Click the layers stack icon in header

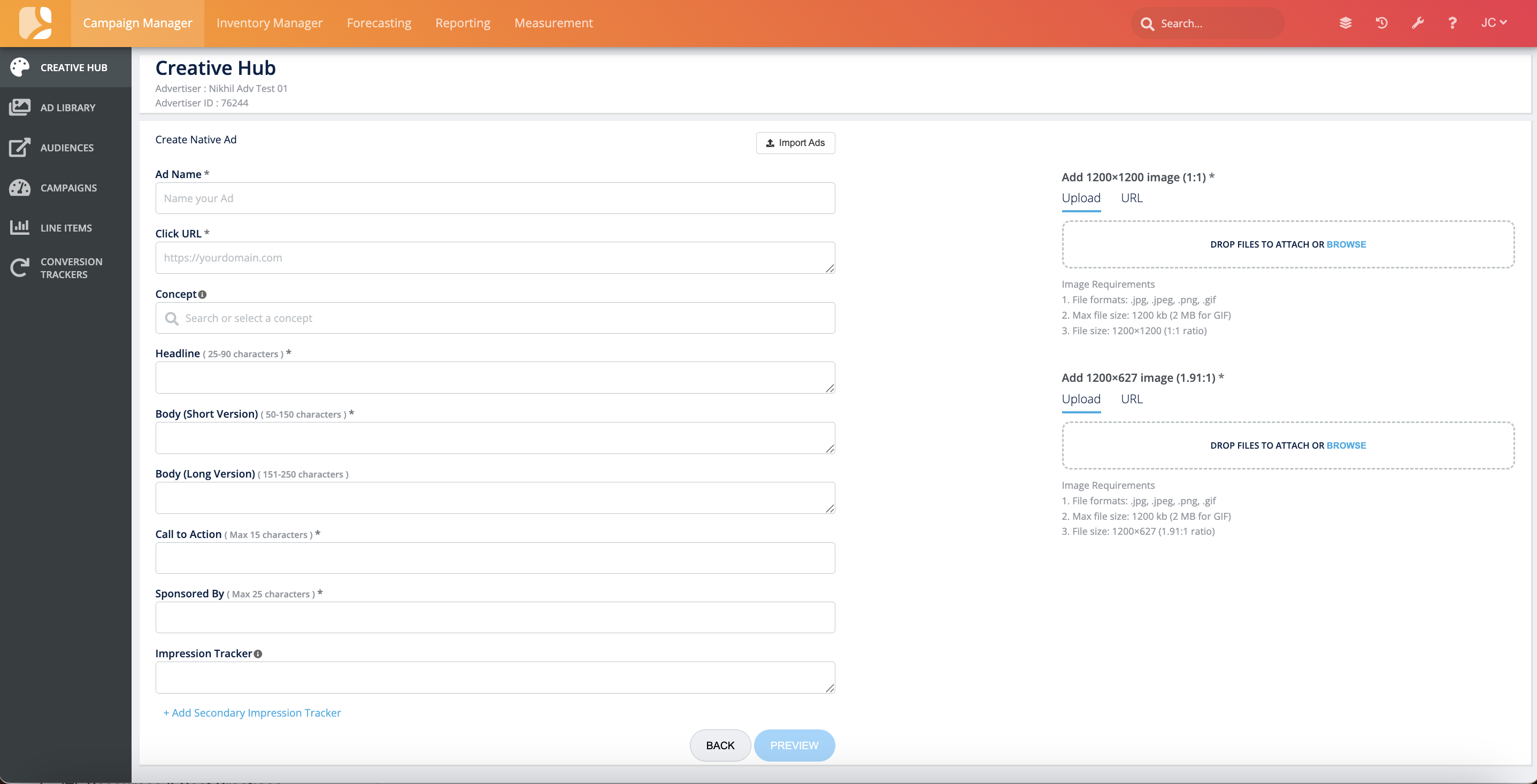[1345, 24]
